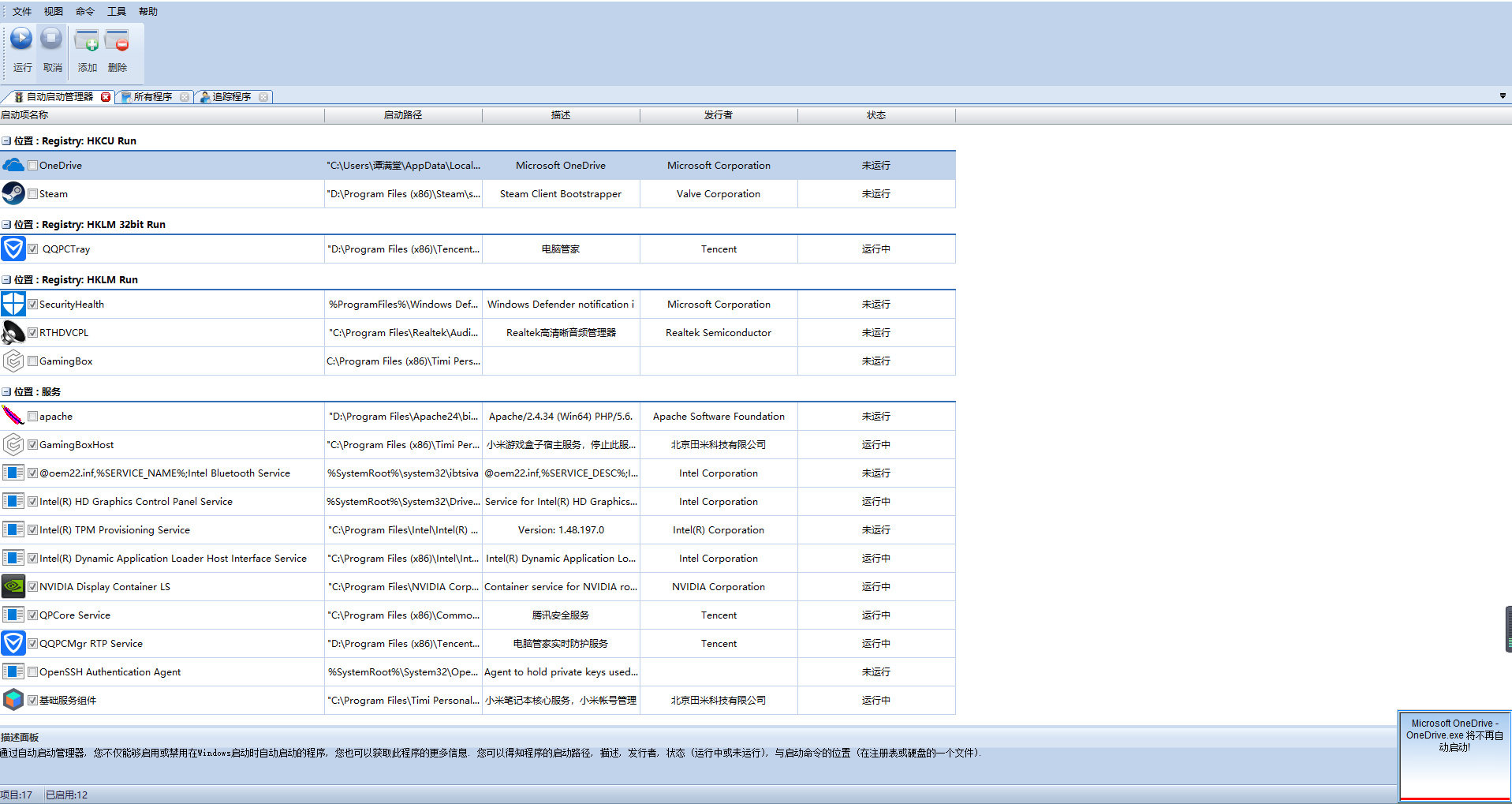Screen dimensions: 1512x804
Task: Select the Intel Dynamic Application Loader icon
Action: [x=13, y=558]
